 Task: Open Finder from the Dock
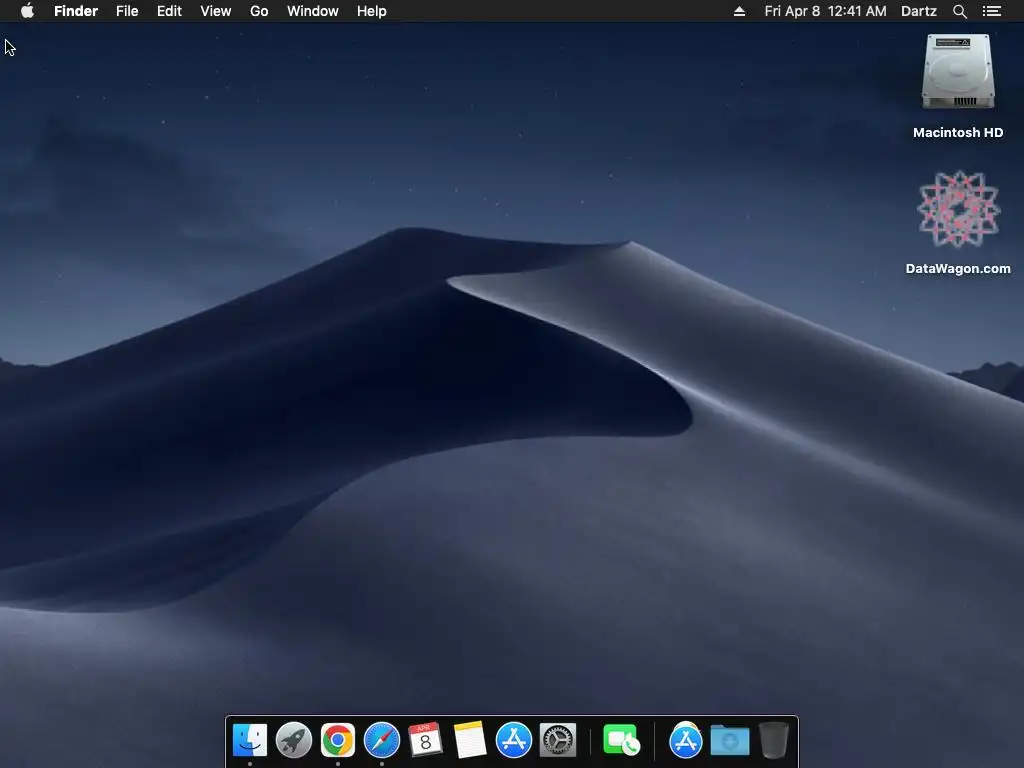250,741
